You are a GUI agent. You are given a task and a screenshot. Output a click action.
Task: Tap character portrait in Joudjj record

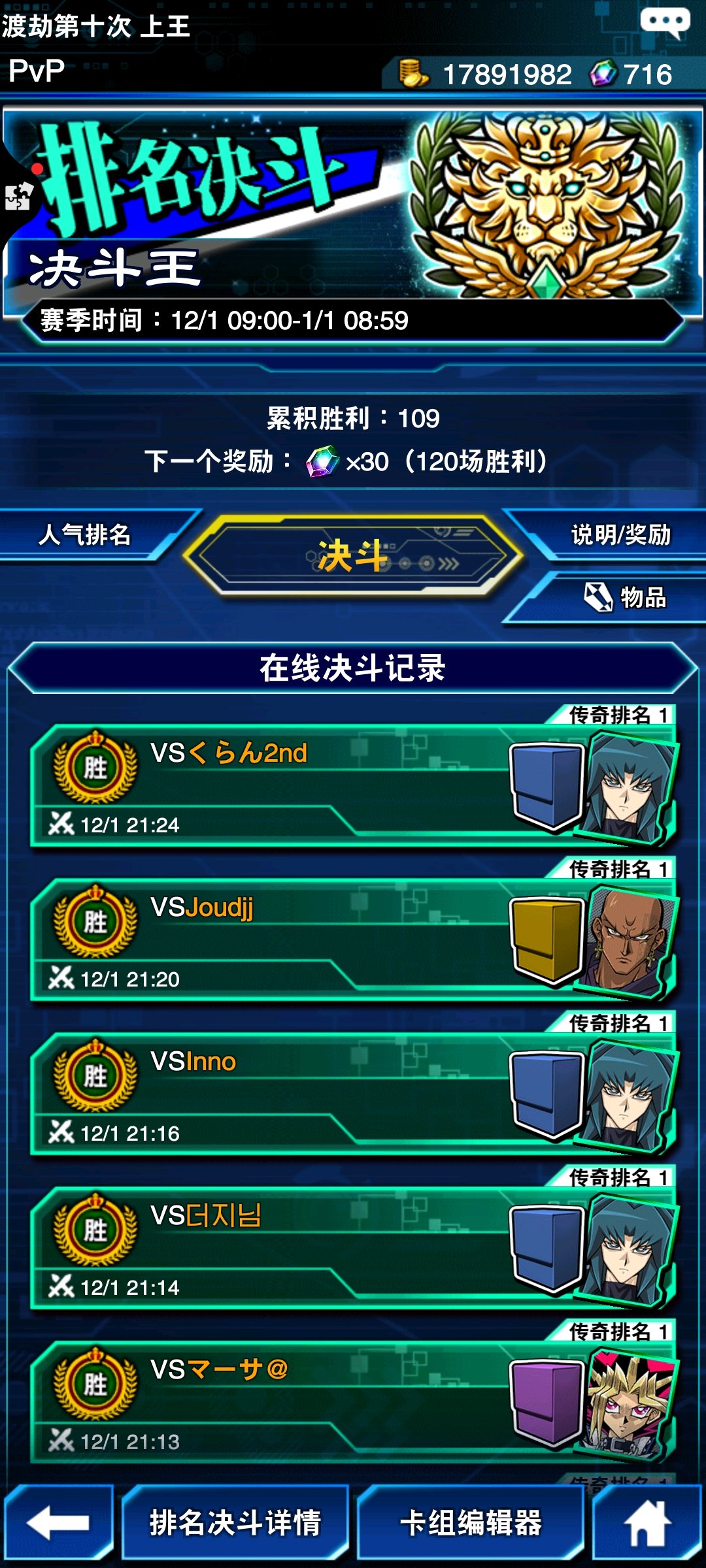[629, 941]
